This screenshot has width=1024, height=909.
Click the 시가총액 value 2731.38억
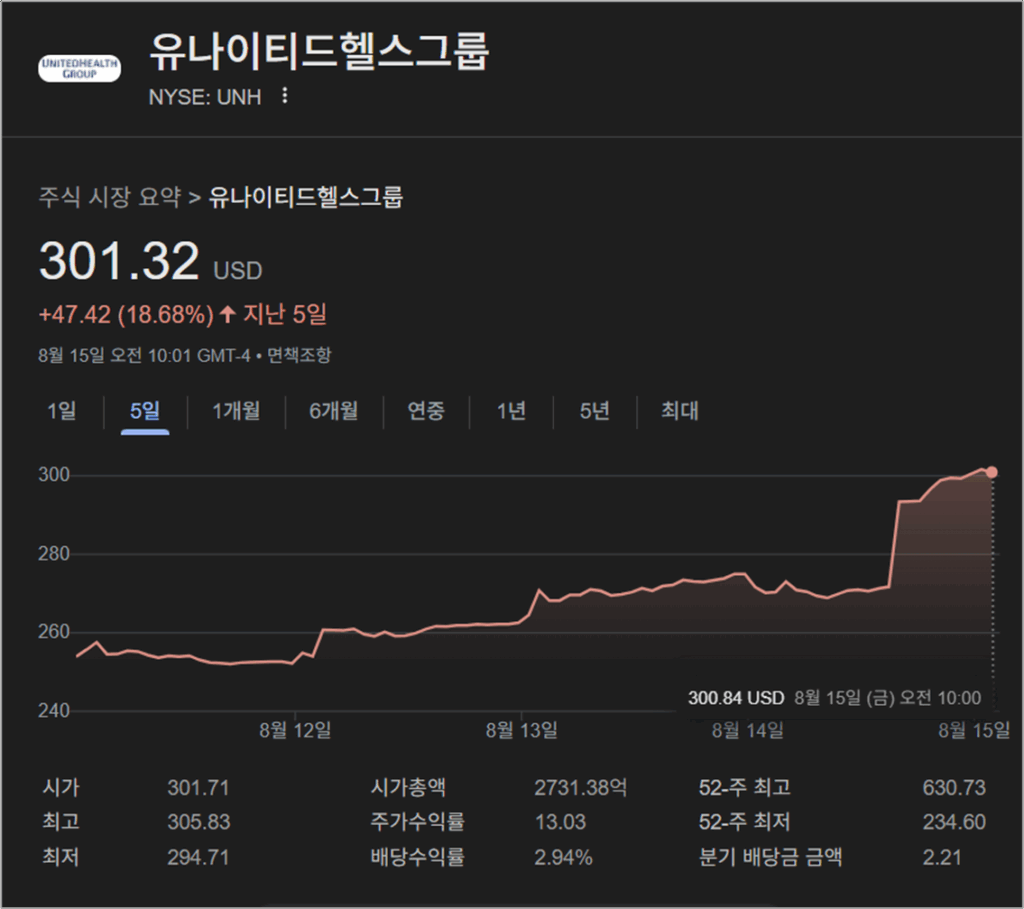pyautogui.click(x=581, y=788)
